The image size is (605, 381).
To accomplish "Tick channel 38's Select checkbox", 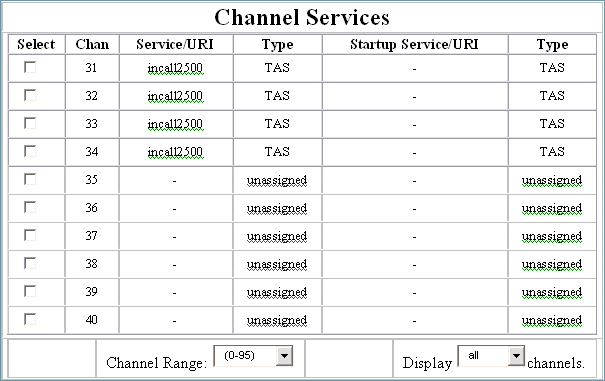I will 30,263.
